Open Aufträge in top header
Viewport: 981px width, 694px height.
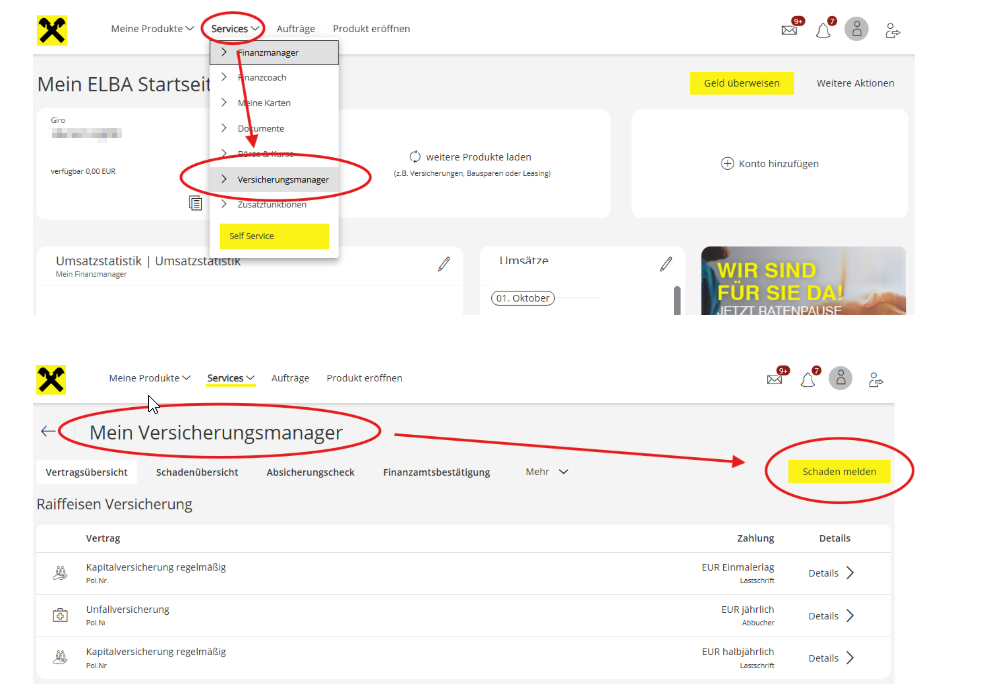(x=296, y=29)
